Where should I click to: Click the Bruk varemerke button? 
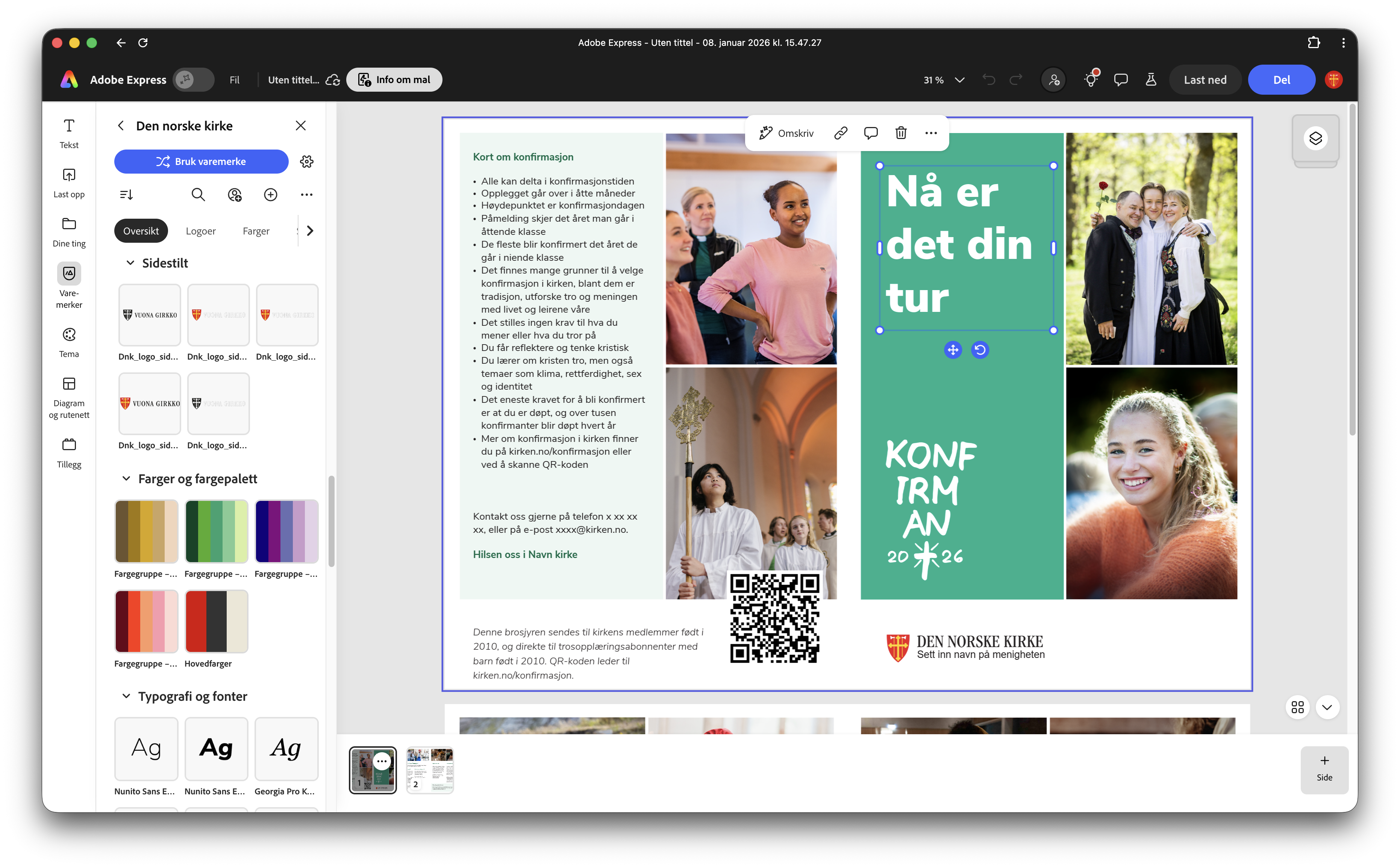tap(201, 161)
